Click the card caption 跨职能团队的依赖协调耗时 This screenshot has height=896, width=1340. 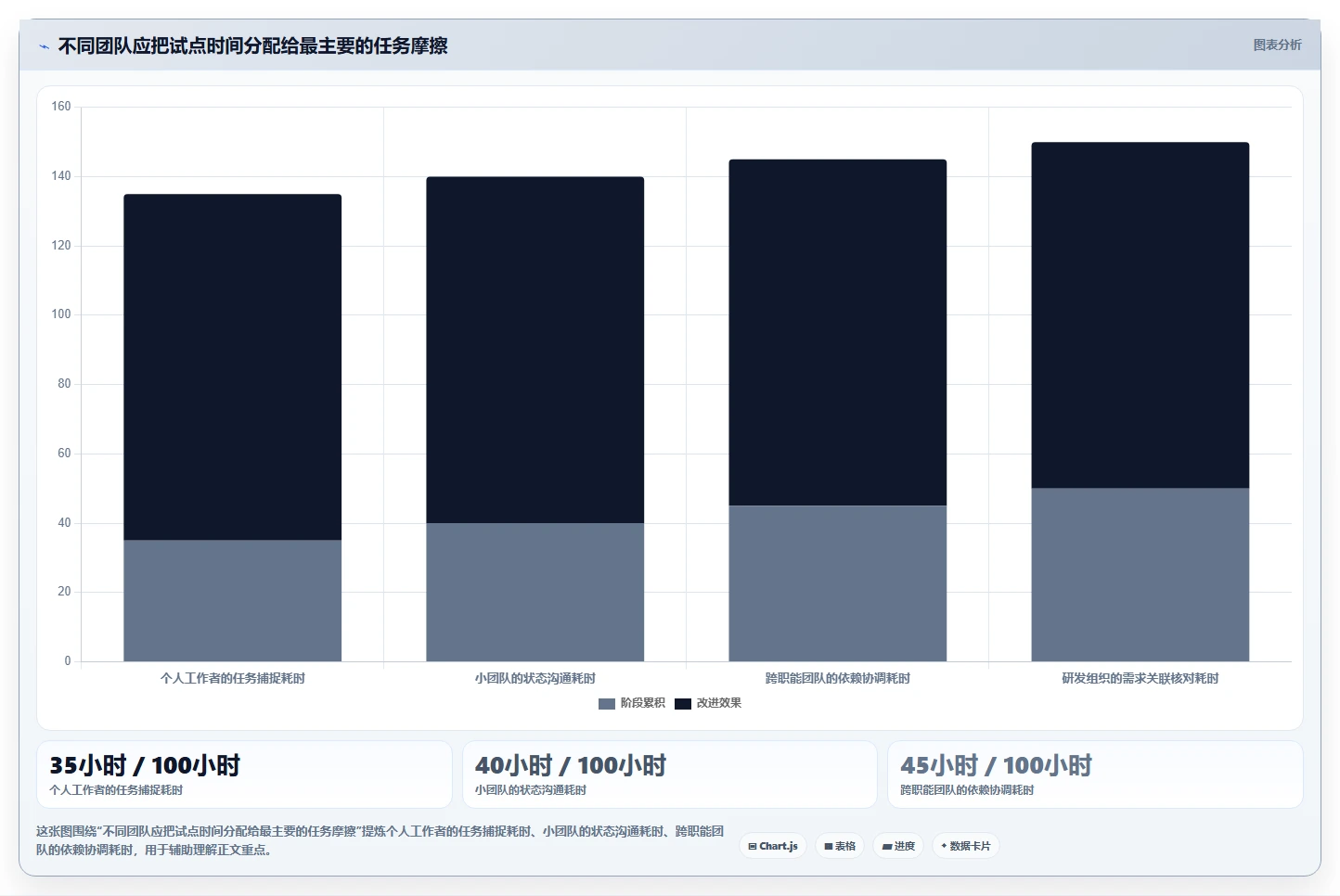(x=967, y=790)
